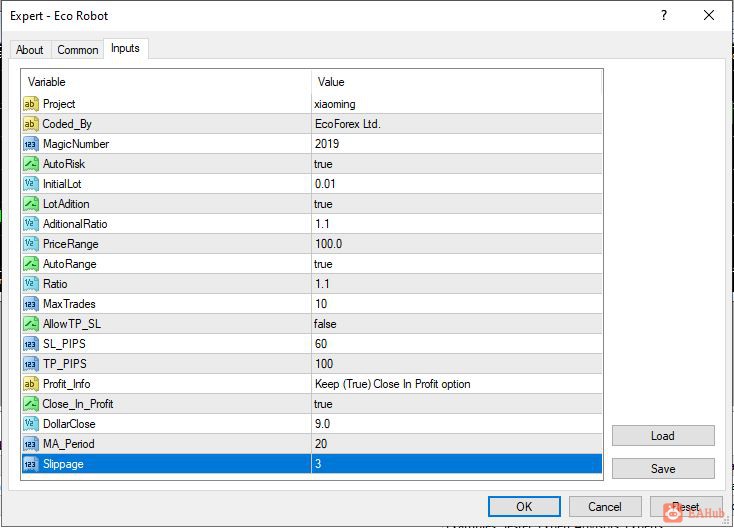
Task: Select the PriceRange variable name
Action: click(x=71, y=244)
